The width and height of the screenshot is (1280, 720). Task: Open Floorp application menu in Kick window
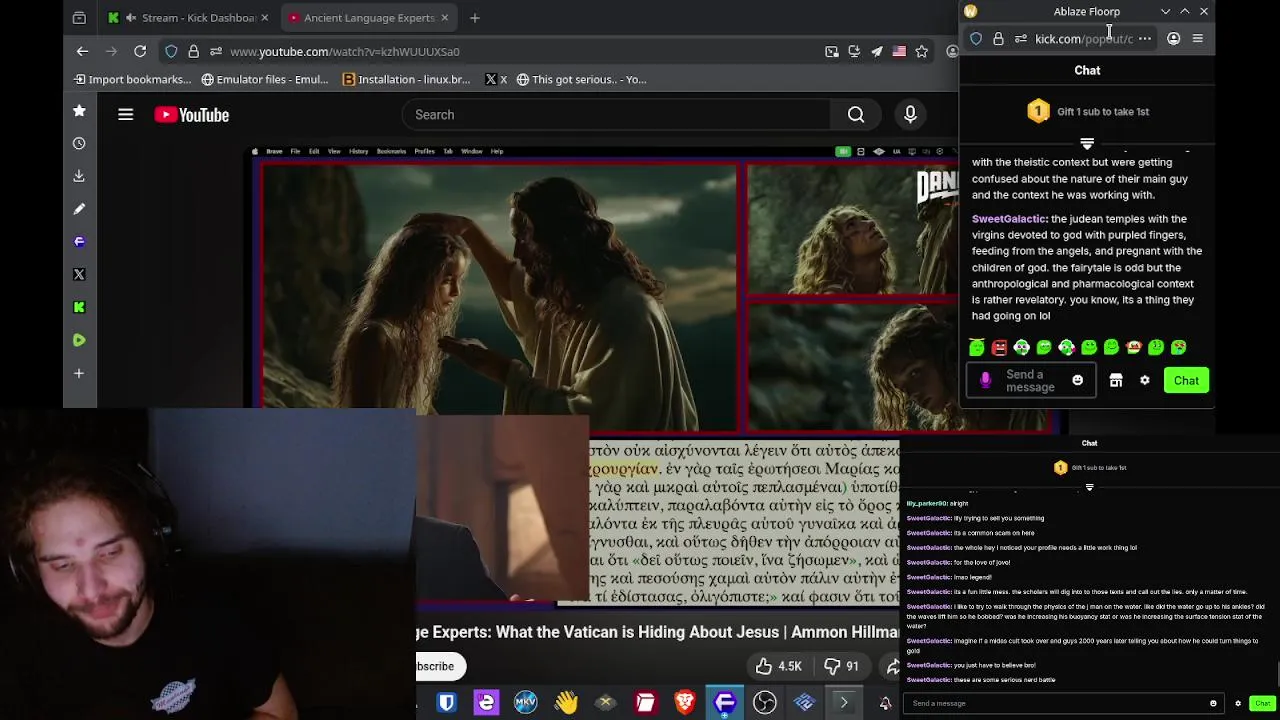(x=1197, y=39)
